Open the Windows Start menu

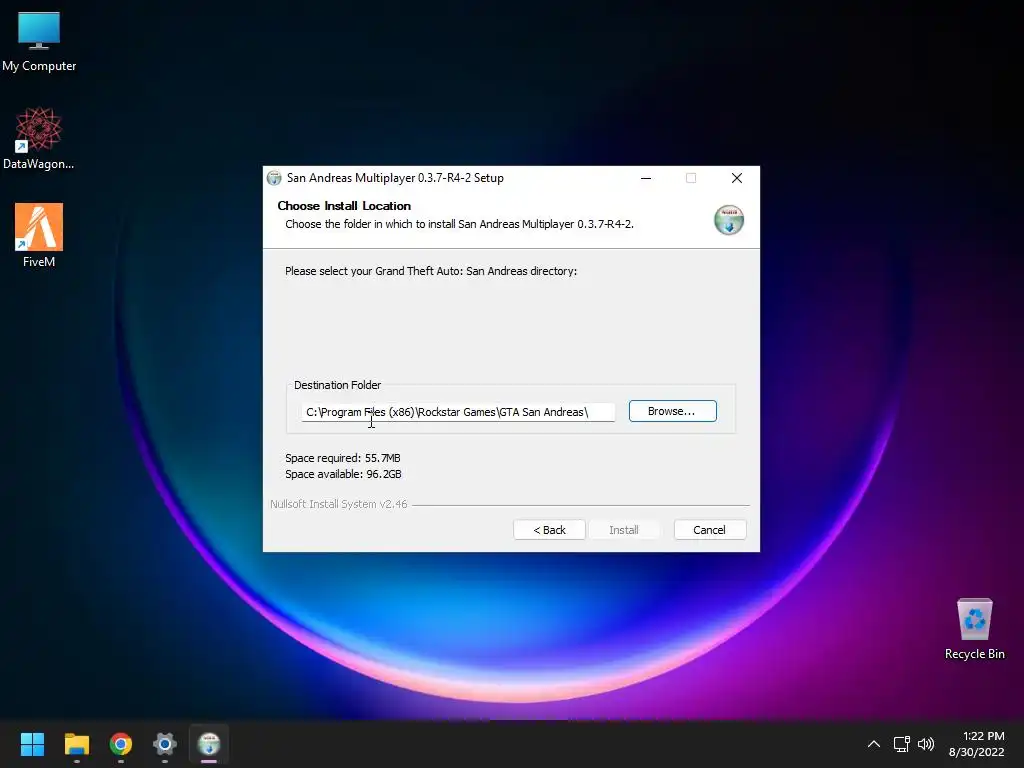pos(32,744)
